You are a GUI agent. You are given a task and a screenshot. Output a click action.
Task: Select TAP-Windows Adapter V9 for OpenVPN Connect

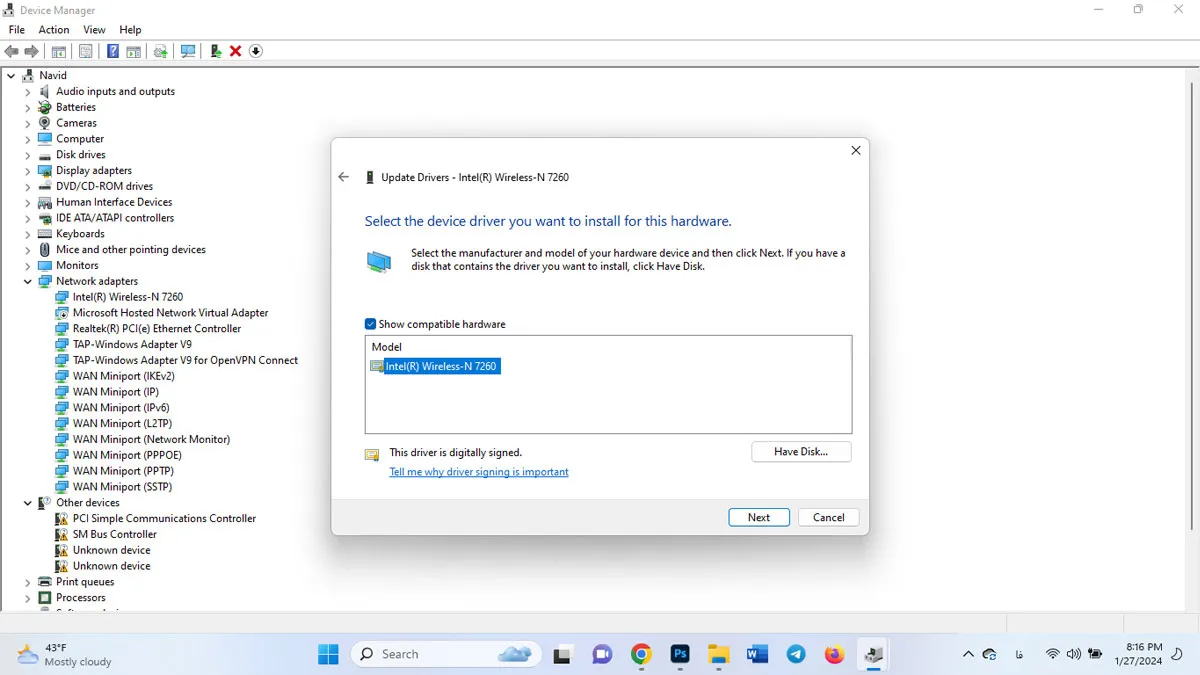185,360
